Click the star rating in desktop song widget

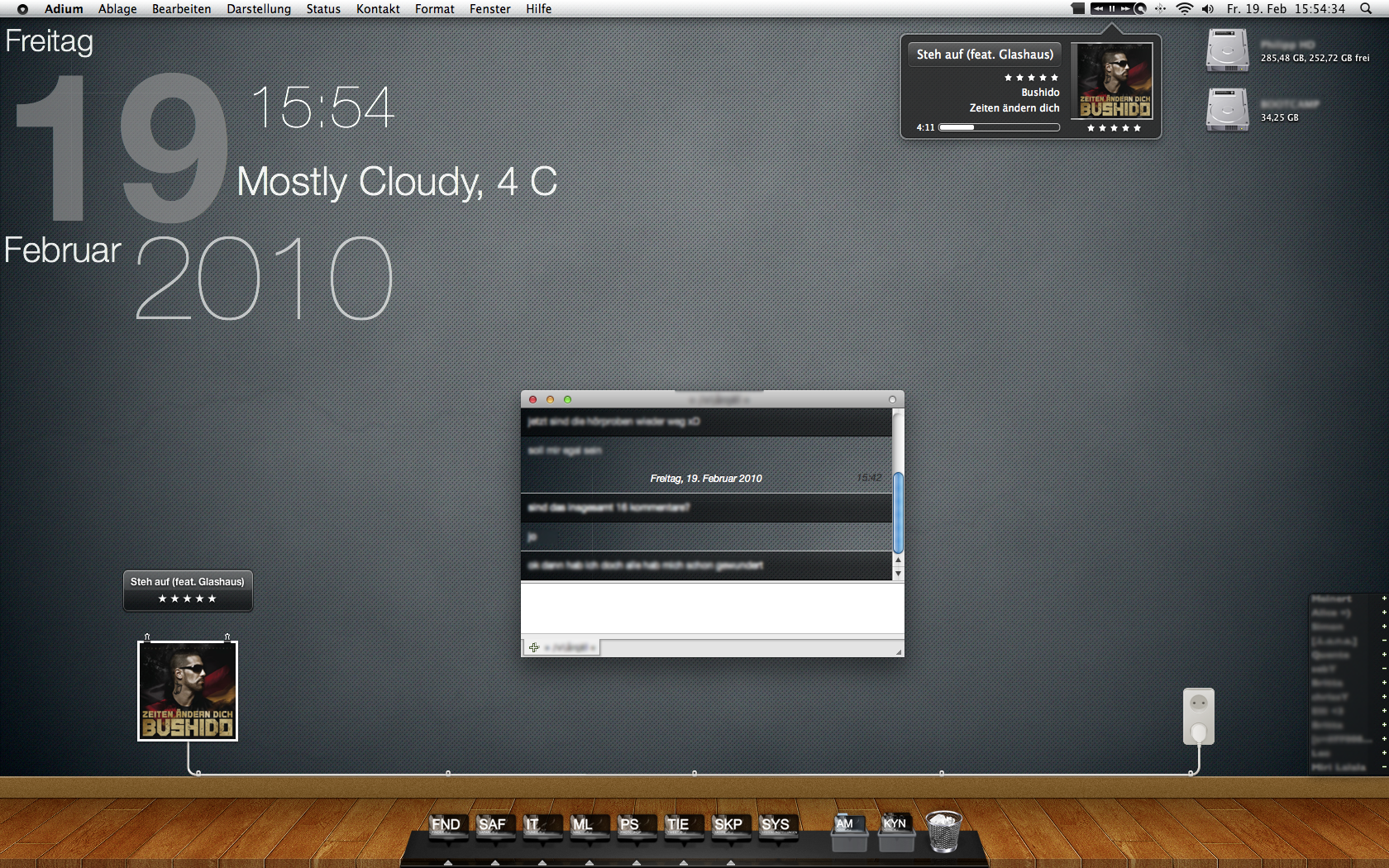pos(187,599)
